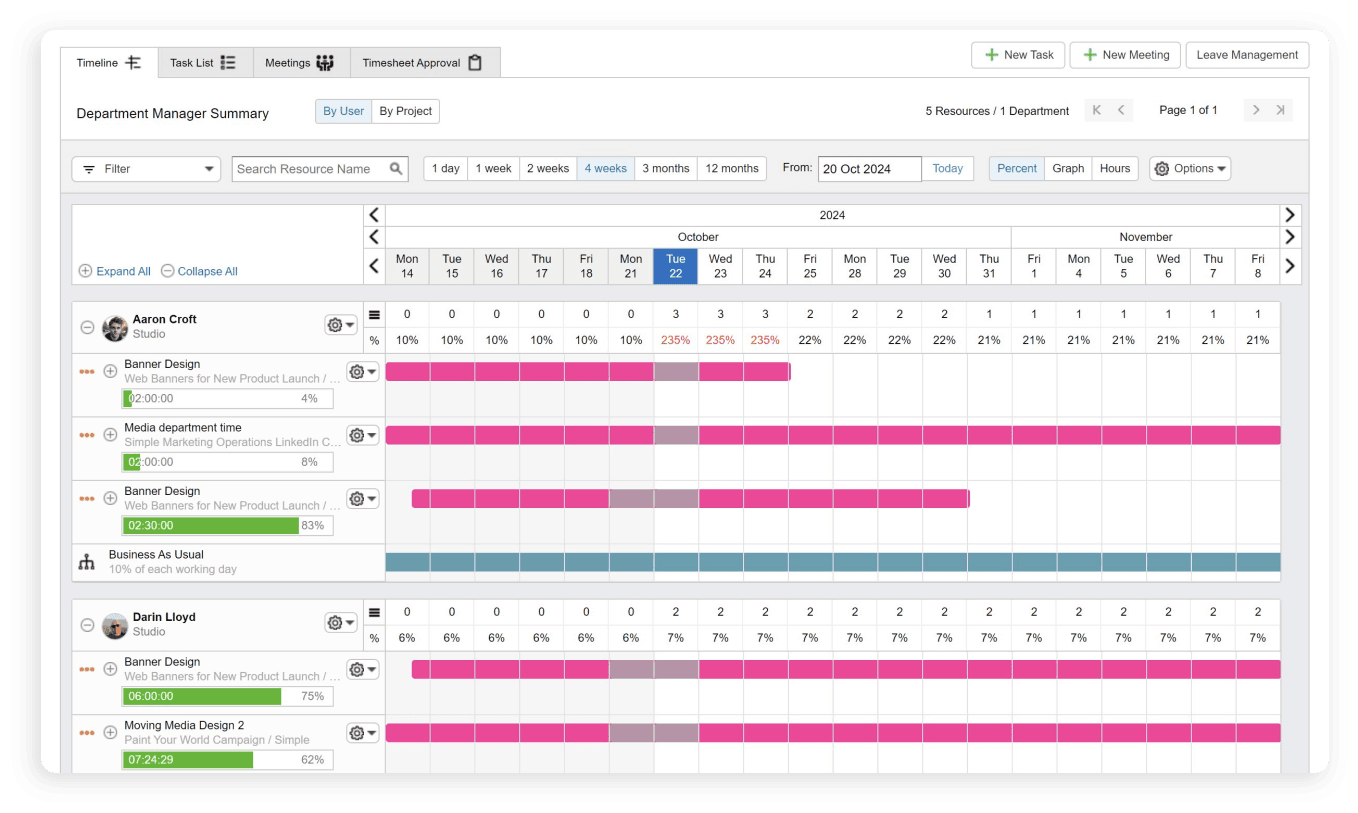Open the gear settings icon next to Aaron Croft

[x=336, y=324]
